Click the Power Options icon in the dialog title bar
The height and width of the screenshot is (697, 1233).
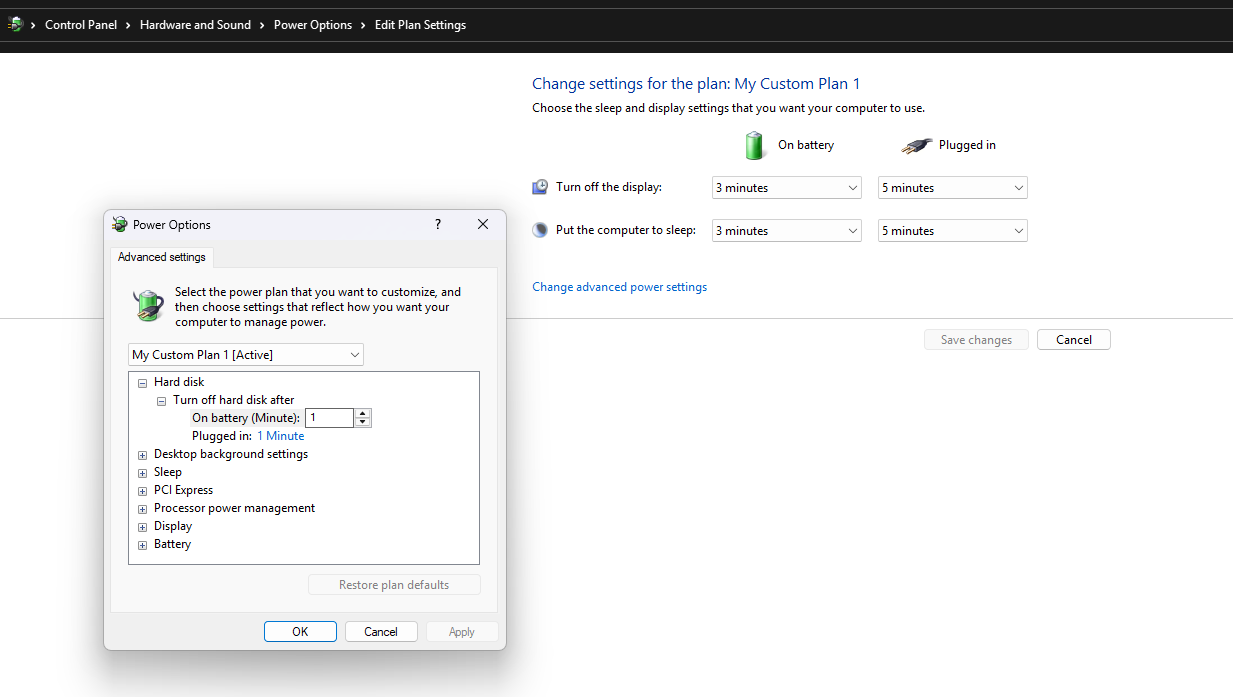(122, 224)
